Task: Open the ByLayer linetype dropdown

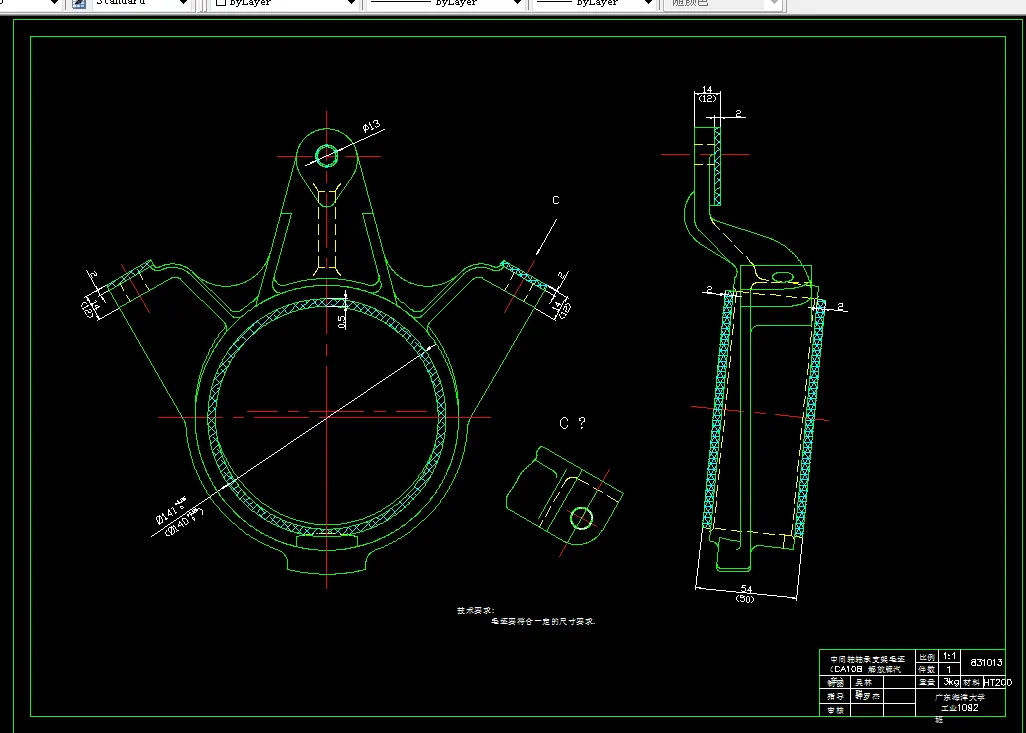Action: click(x=517, y=3)
